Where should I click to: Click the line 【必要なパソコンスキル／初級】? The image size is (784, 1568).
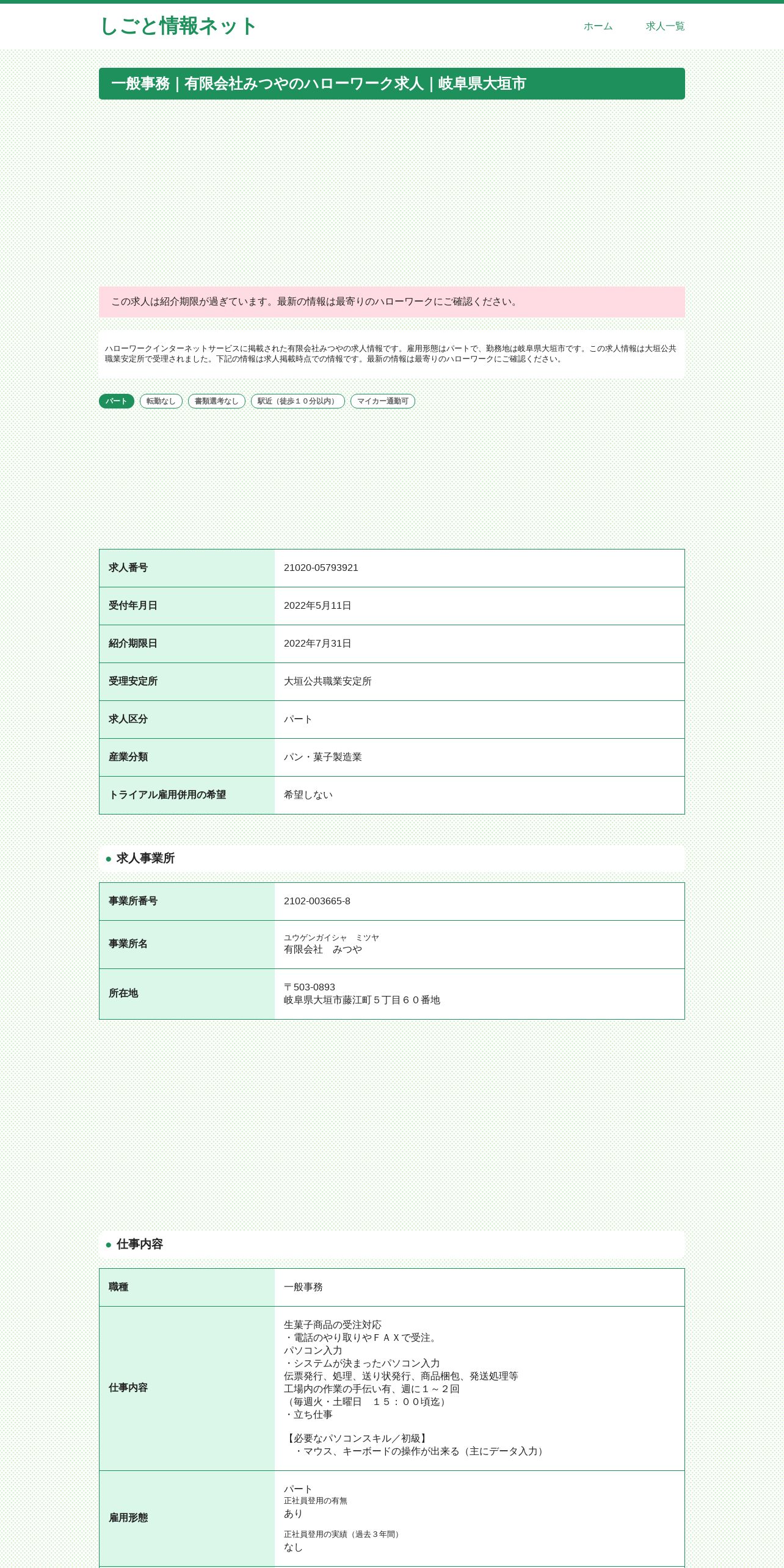[357, 1439]
